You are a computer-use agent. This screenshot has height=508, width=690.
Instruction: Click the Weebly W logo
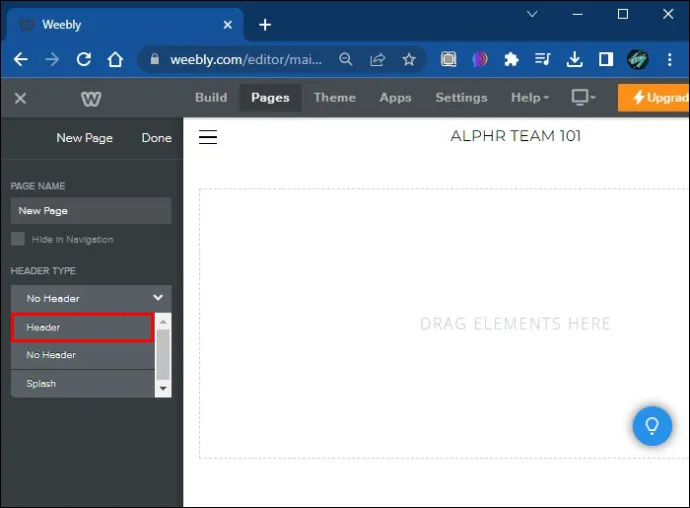pos(91,98)
